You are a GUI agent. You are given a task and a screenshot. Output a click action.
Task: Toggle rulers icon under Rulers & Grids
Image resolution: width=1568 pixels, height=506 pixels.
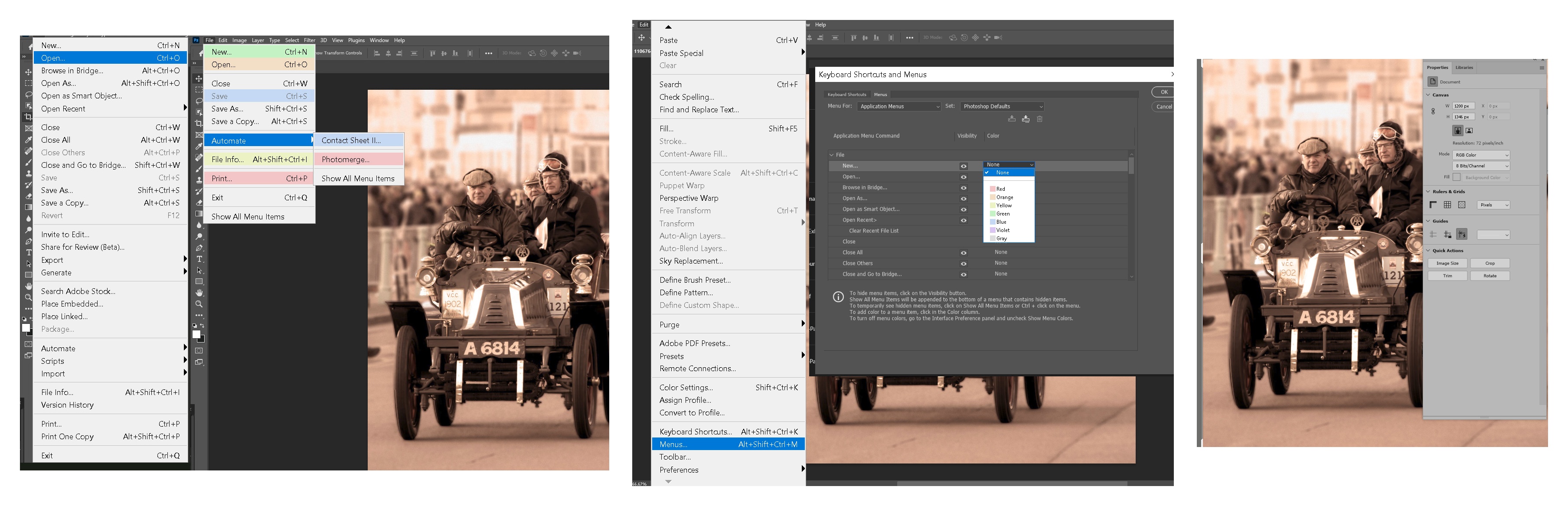(1434, 205)
